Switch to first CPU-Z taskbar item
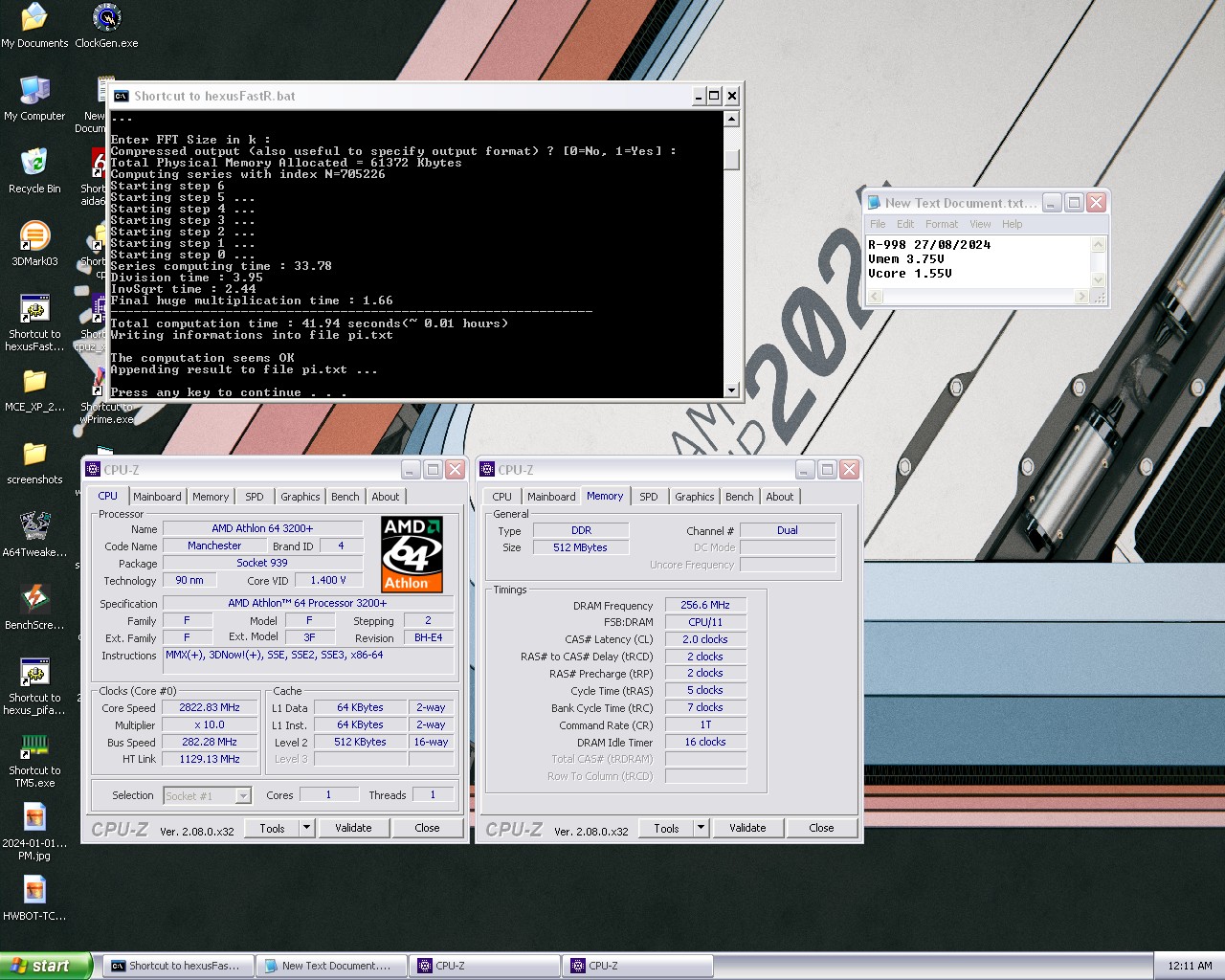Image resolution: width=1225 pixels, height=980 pixels. click(484, 966)
